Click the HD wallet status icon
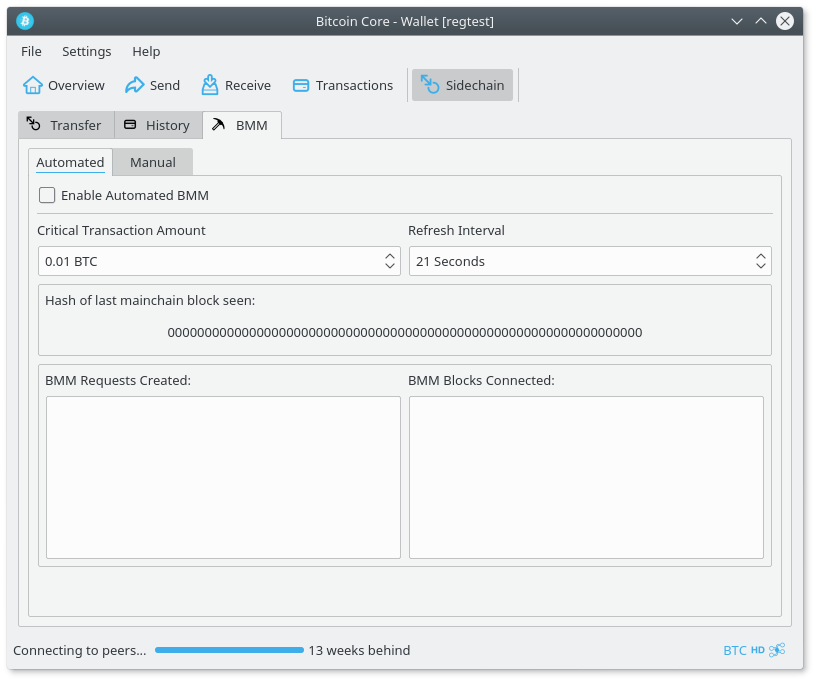The image size is (816, 682). (758, 650)
